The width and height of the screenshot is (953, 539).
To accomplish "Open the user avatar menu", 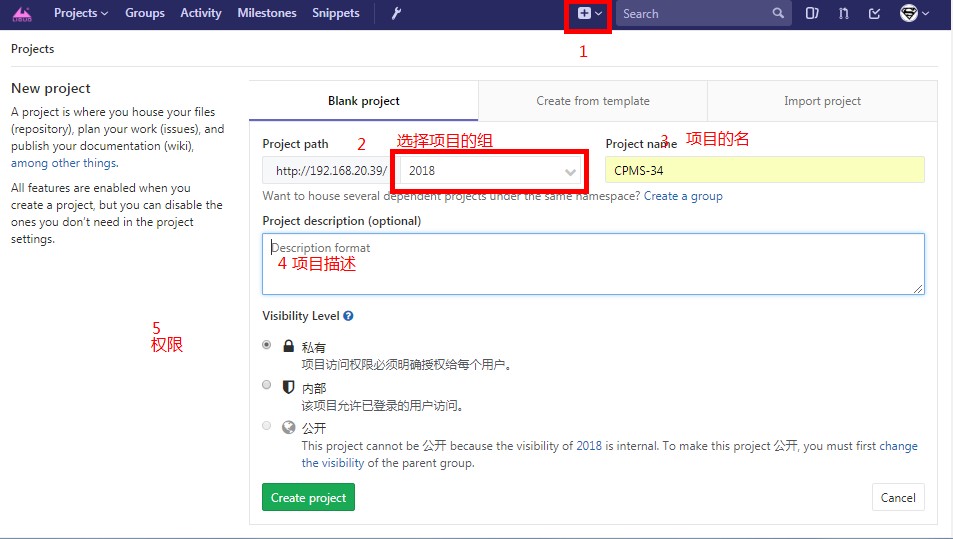I will click(914, 14).
